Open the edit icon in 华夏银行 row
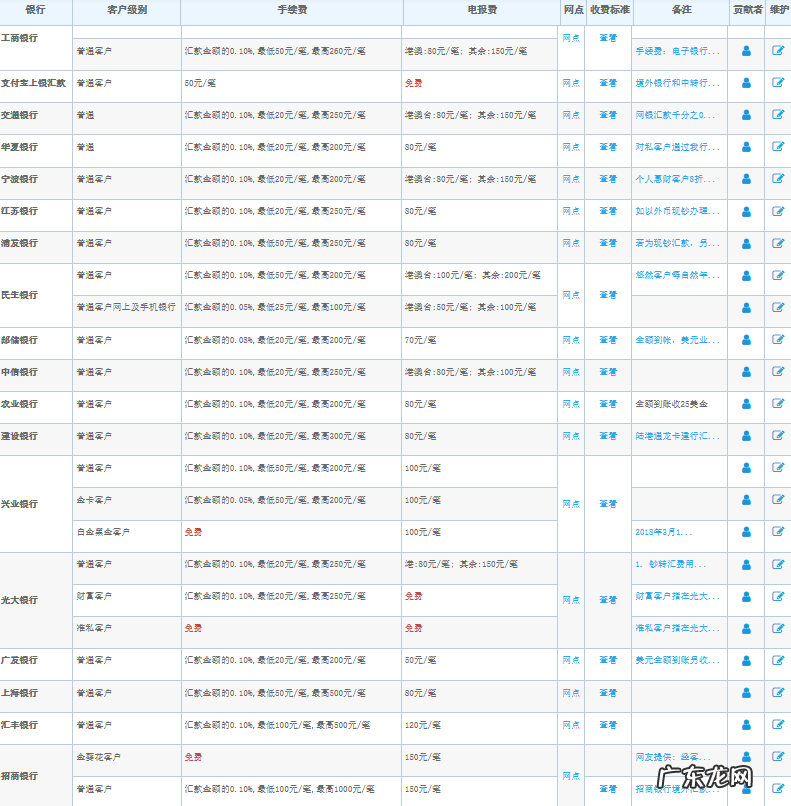 click(x=778, y=147)
